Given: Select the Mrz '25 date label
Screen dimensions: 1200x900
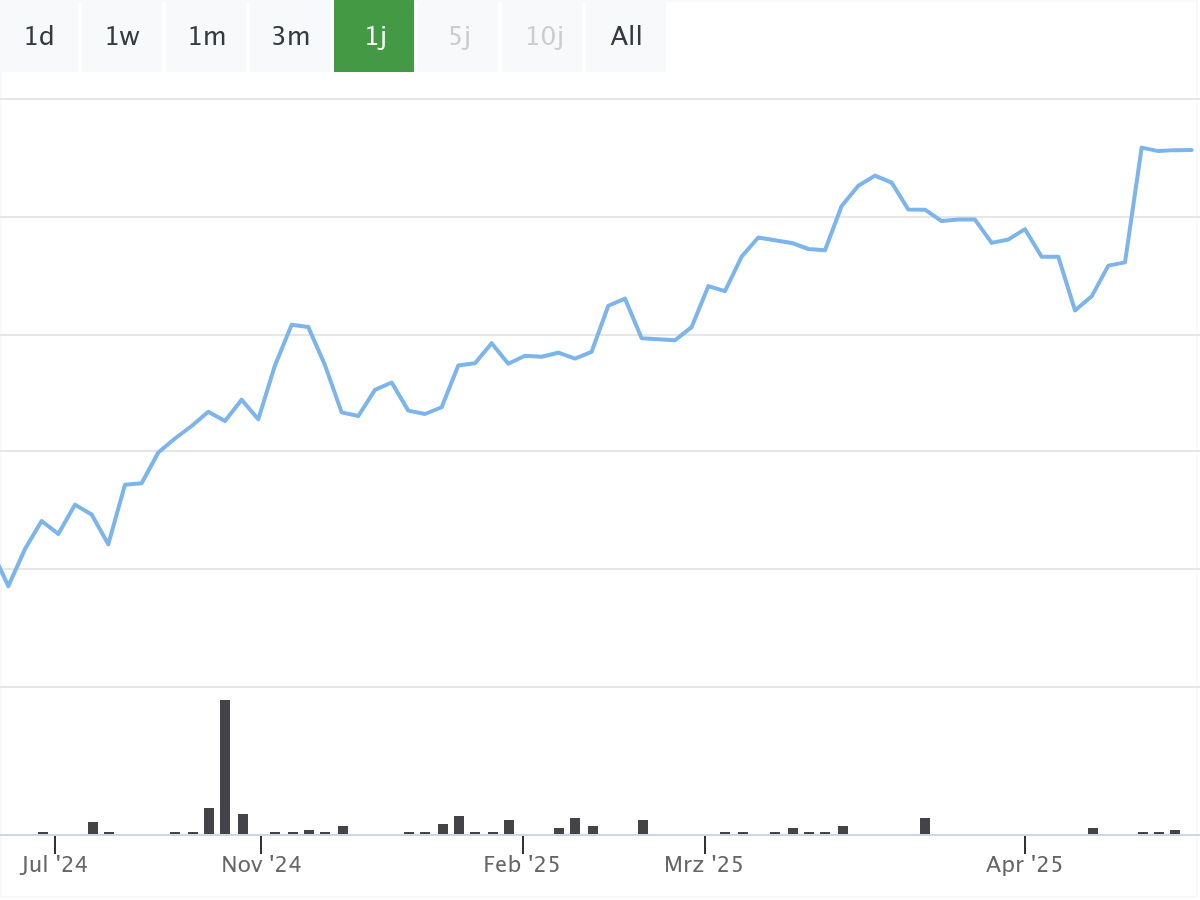Looking at the screenshot, I should [704, 864].
